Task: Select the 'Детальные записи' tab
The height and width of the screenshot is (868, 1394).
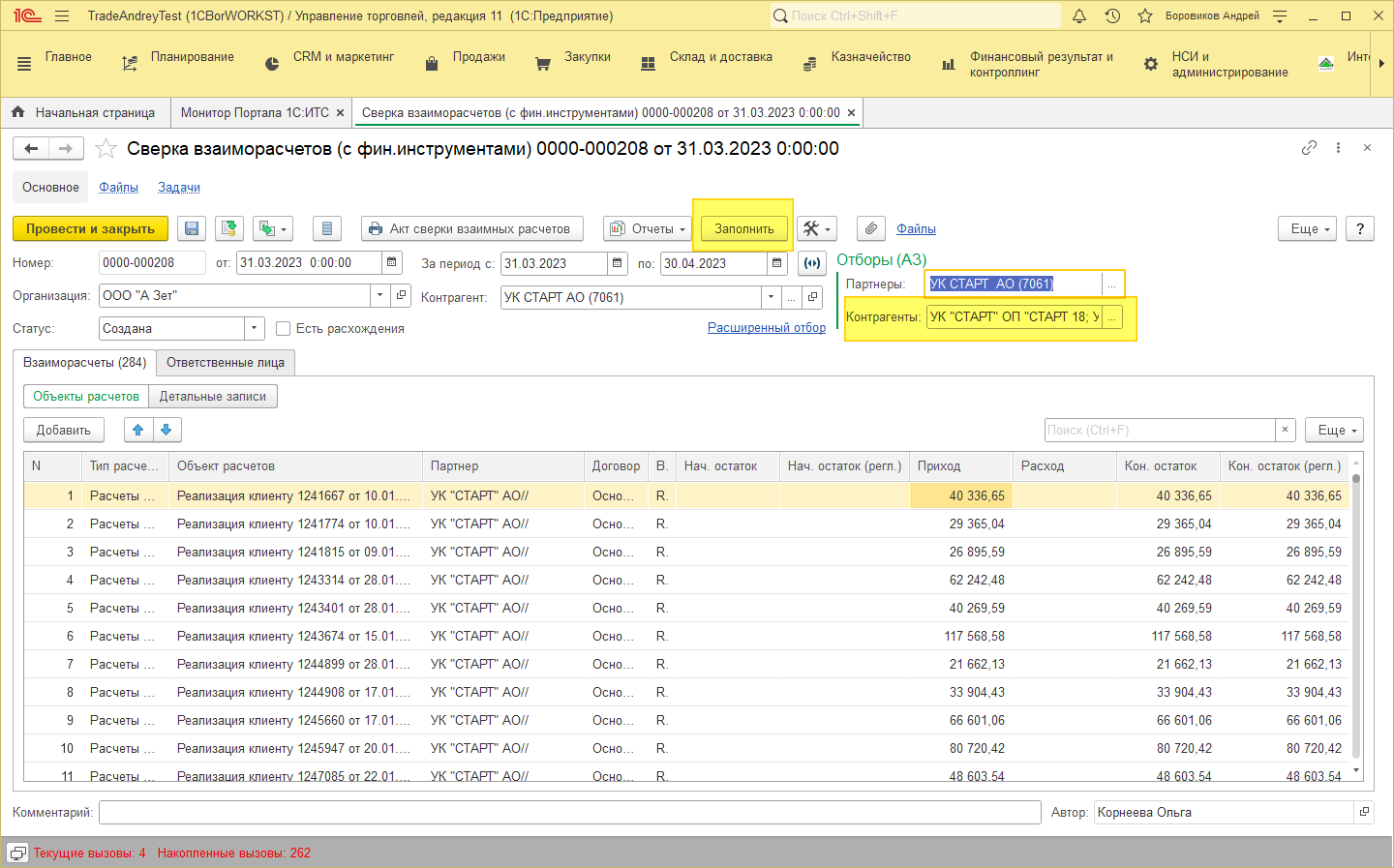Action: click(x=213, y=397)
